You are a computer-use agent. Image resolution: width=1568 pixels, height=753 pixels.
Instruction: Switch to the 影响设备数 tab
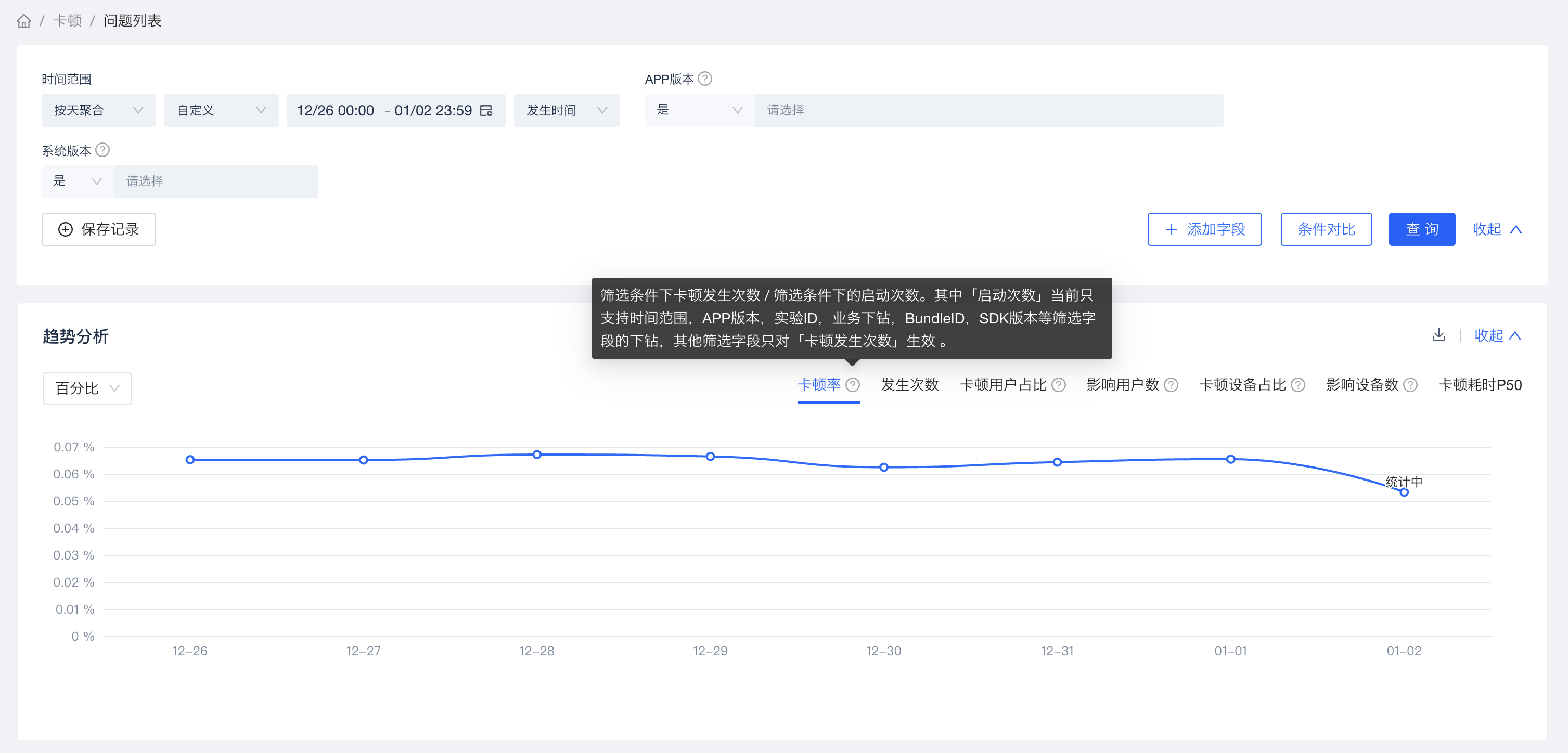(1363, 385)
